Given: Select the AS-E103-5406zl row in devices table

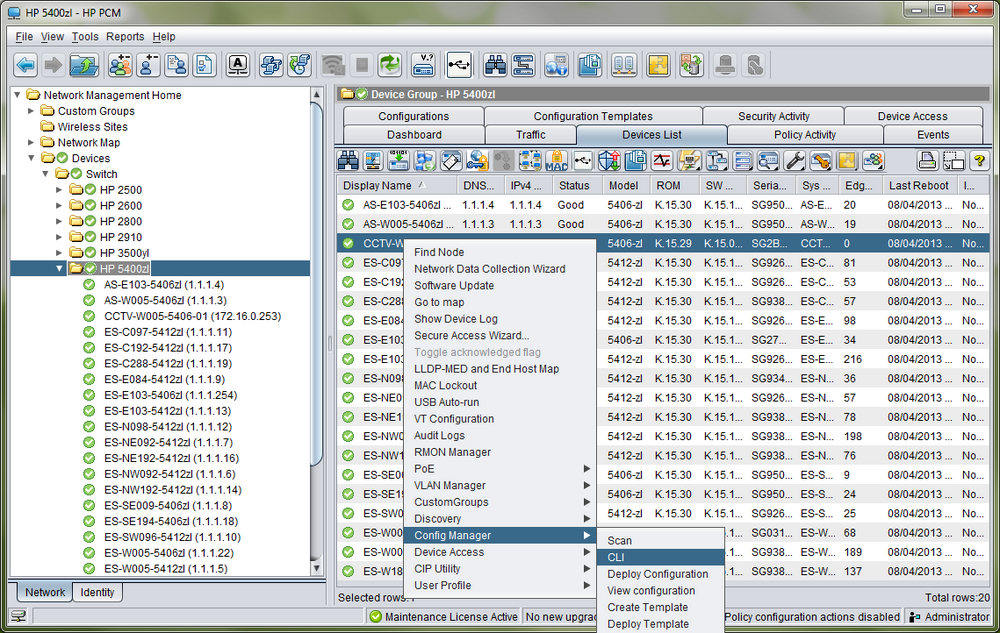Looking at the screenshot, I should click(663, 205).
